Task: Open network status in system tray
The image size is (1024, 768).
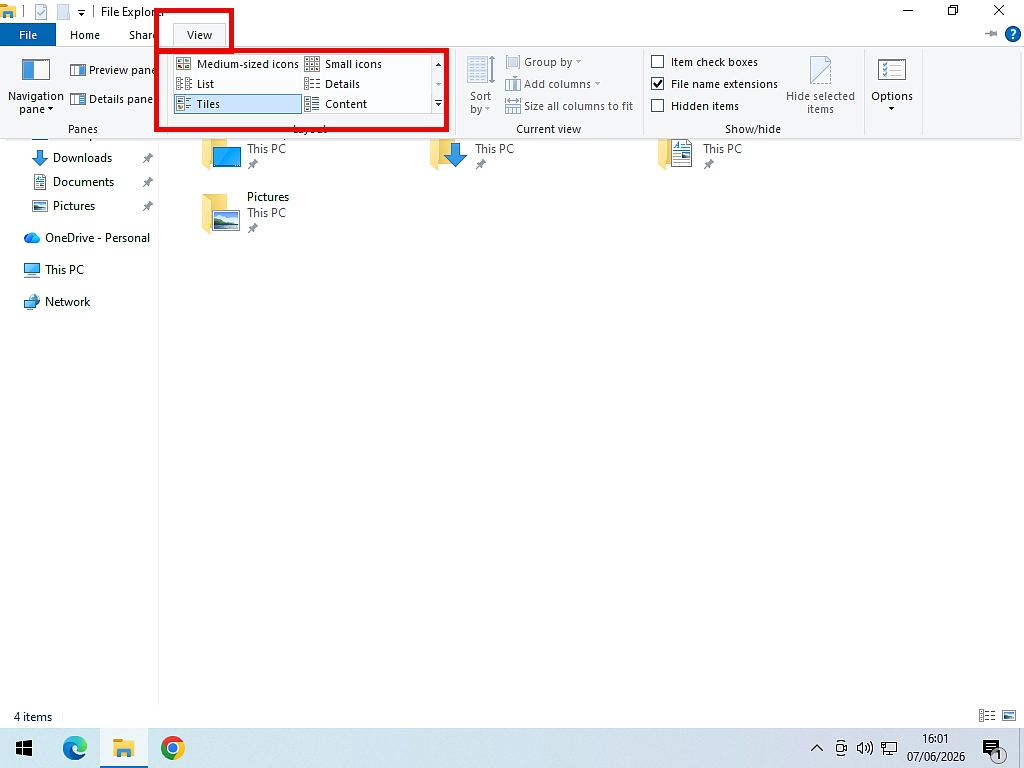Action: click(889, 748)
